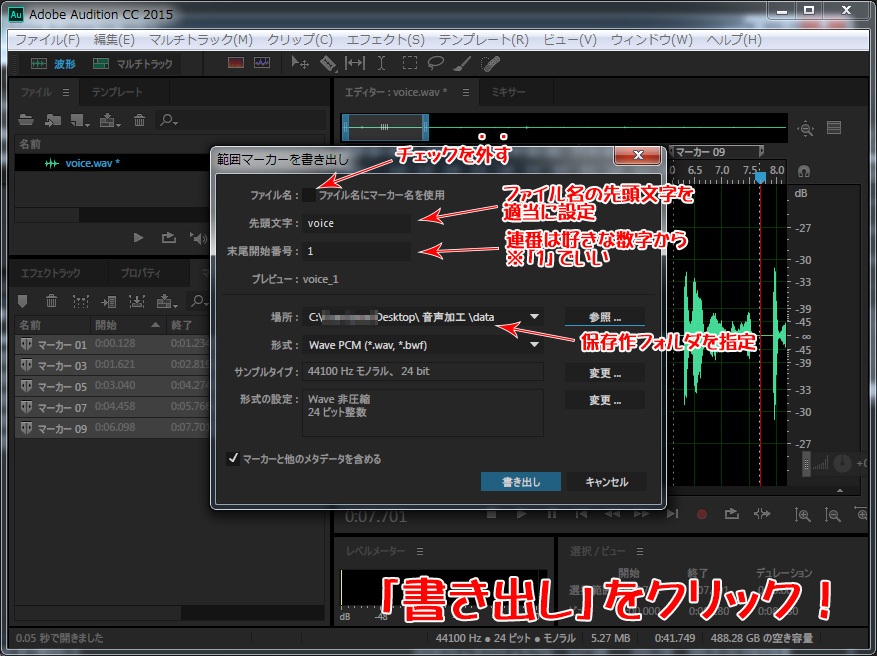Open Files panel Insert Into Multitrack dropdown

click(110, 120)
